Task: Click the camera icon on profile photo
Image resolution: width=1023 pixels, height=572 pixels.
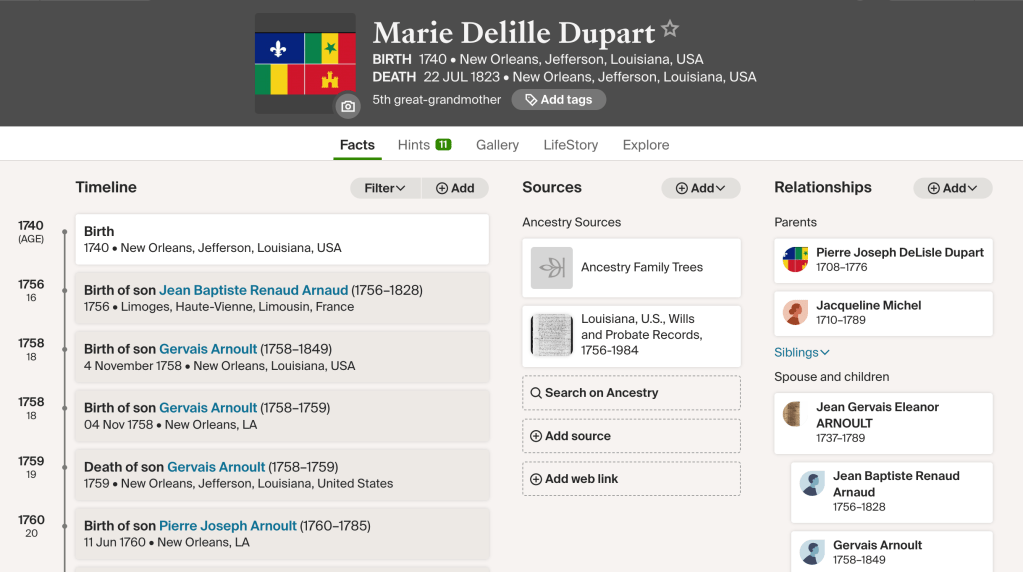Action: coord(347,106)
